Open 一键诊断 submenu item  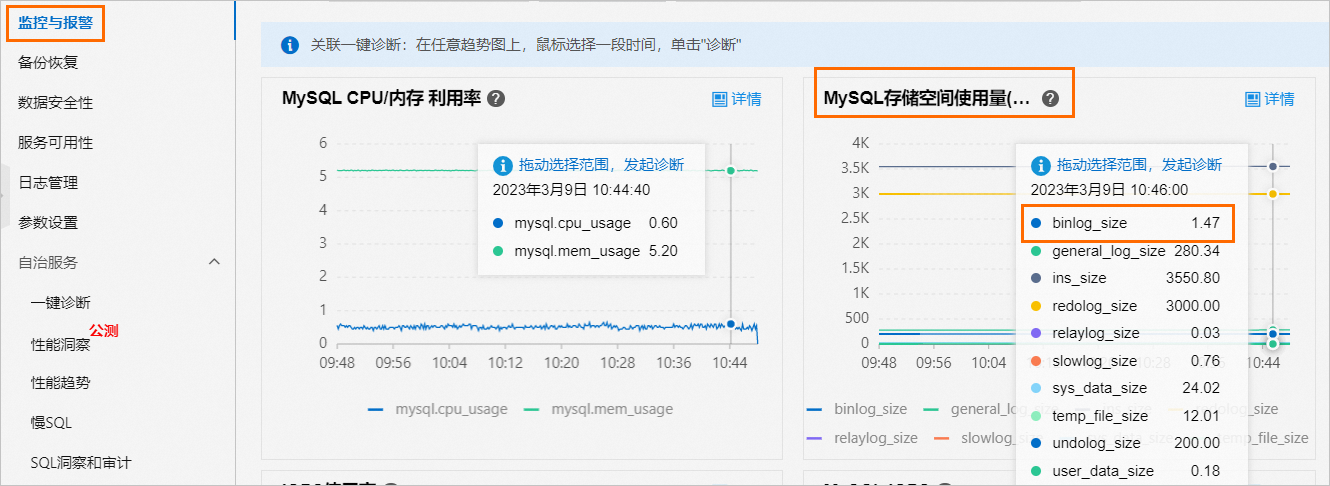[x=61, y=302]
